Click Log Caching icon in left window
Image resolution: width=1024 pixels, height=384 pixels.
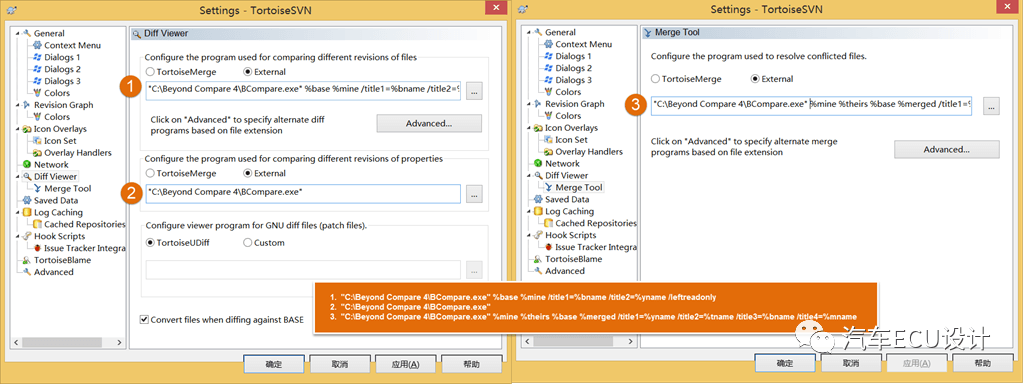(x=26, y=212)
